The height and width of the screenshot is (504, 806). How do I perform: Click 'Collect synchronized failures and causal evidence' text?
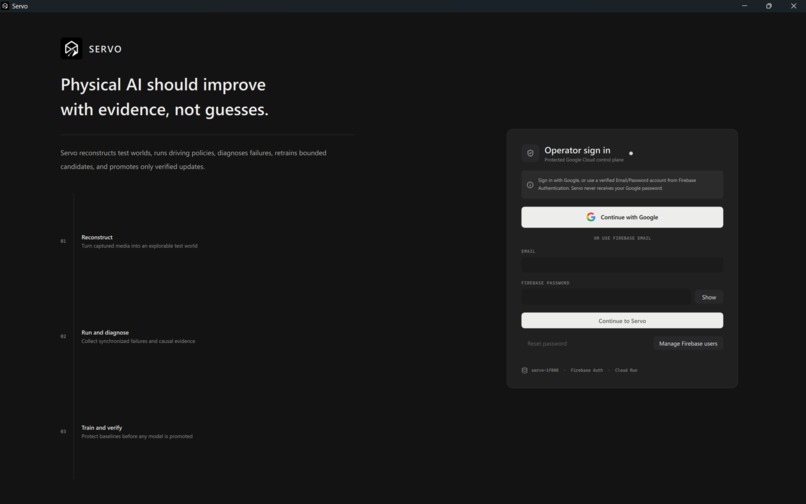pos(138,341)
